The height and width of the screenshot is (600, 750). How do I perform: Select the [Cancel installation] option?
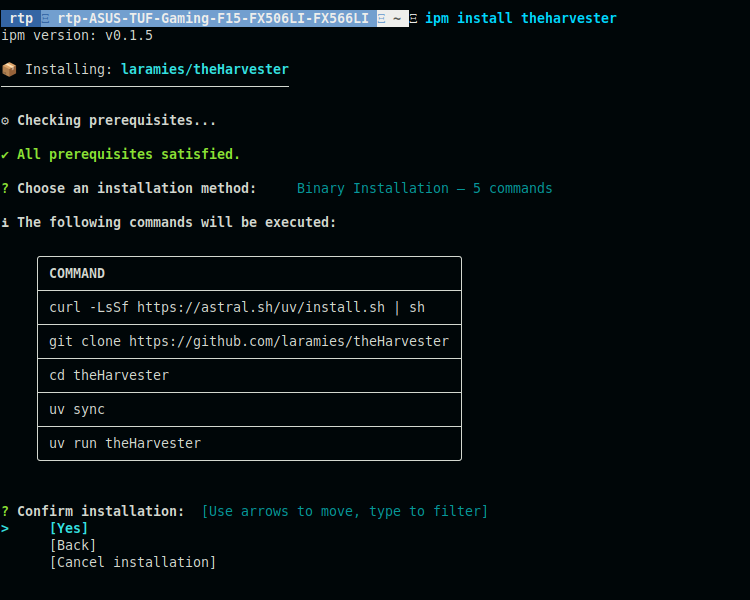point(132,563)
